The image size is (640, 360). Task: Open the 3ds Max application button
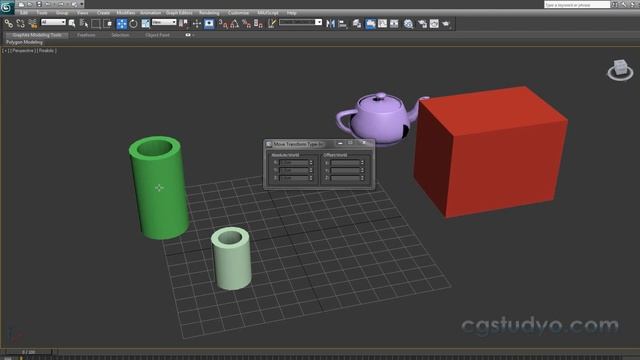pyautogui.click(x=7, y=7)
